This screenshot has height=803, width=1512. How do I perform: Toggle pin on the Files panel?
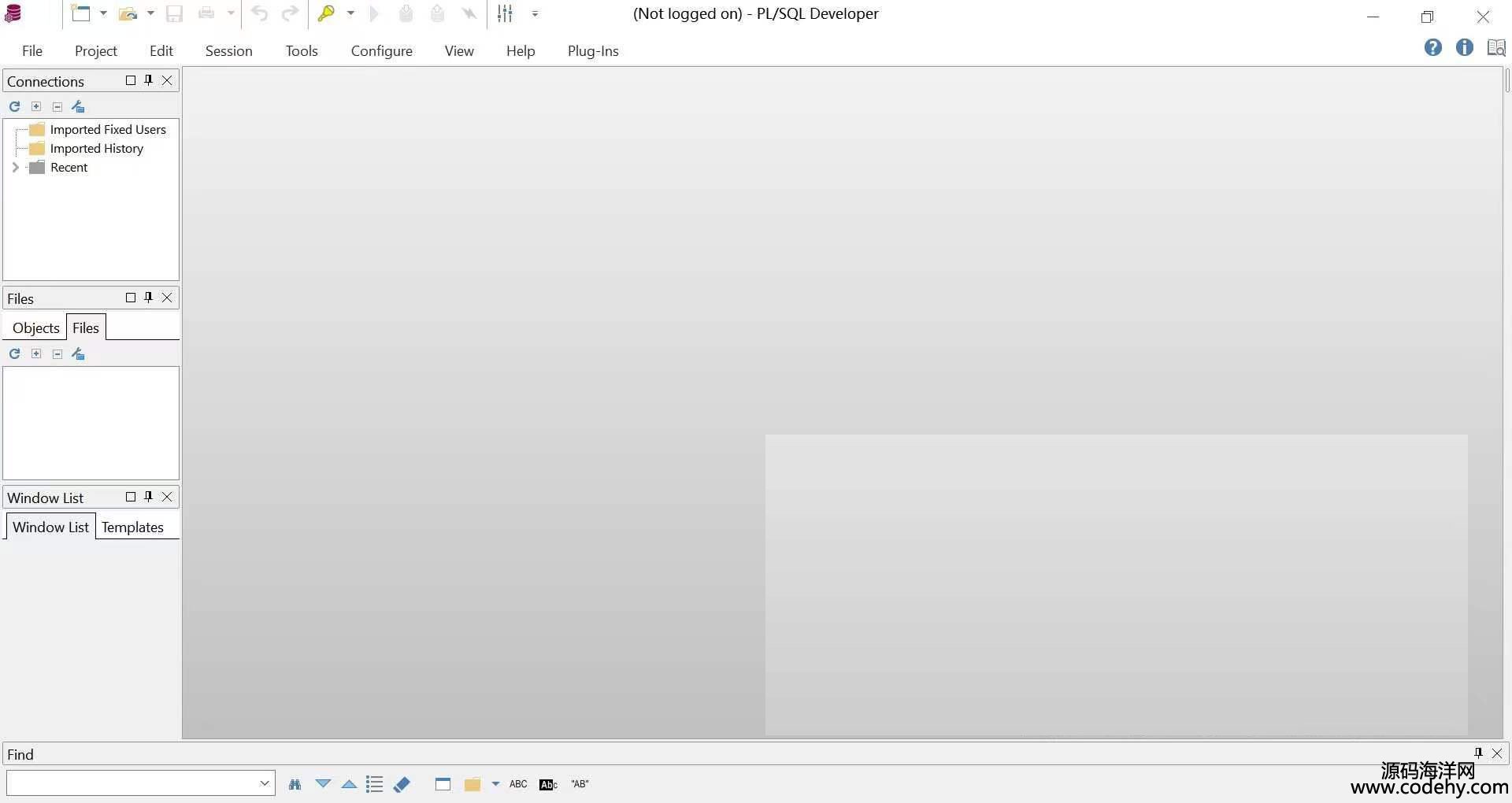pos(149,298)
